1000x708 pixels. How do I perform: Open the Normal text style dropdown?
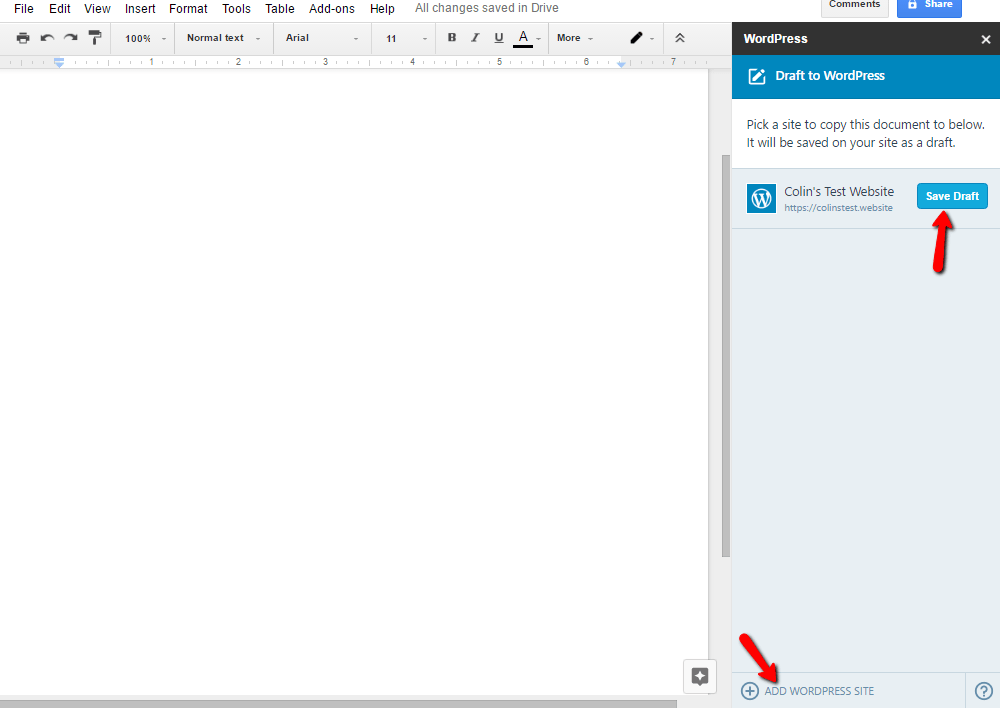tap(223, 38)
